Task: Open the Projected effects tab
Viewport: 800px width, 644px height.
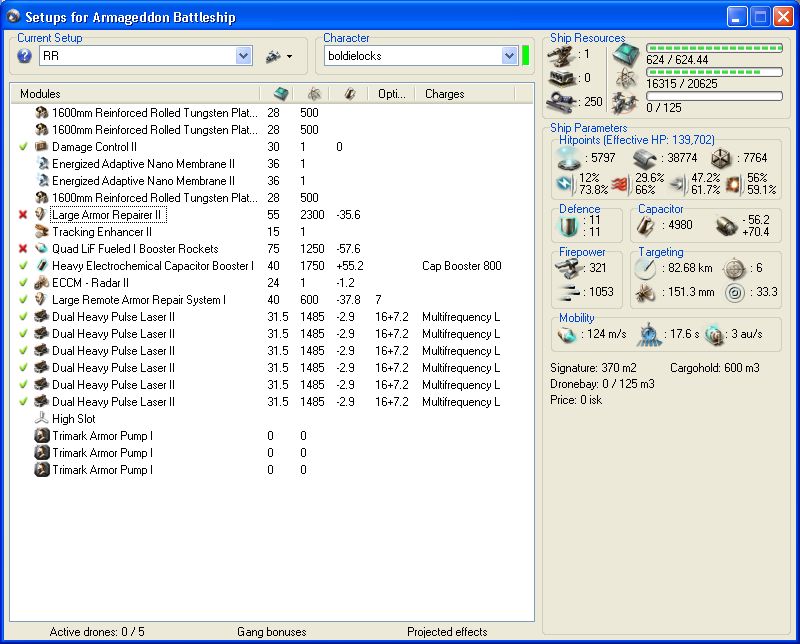Action: point(447,632)
